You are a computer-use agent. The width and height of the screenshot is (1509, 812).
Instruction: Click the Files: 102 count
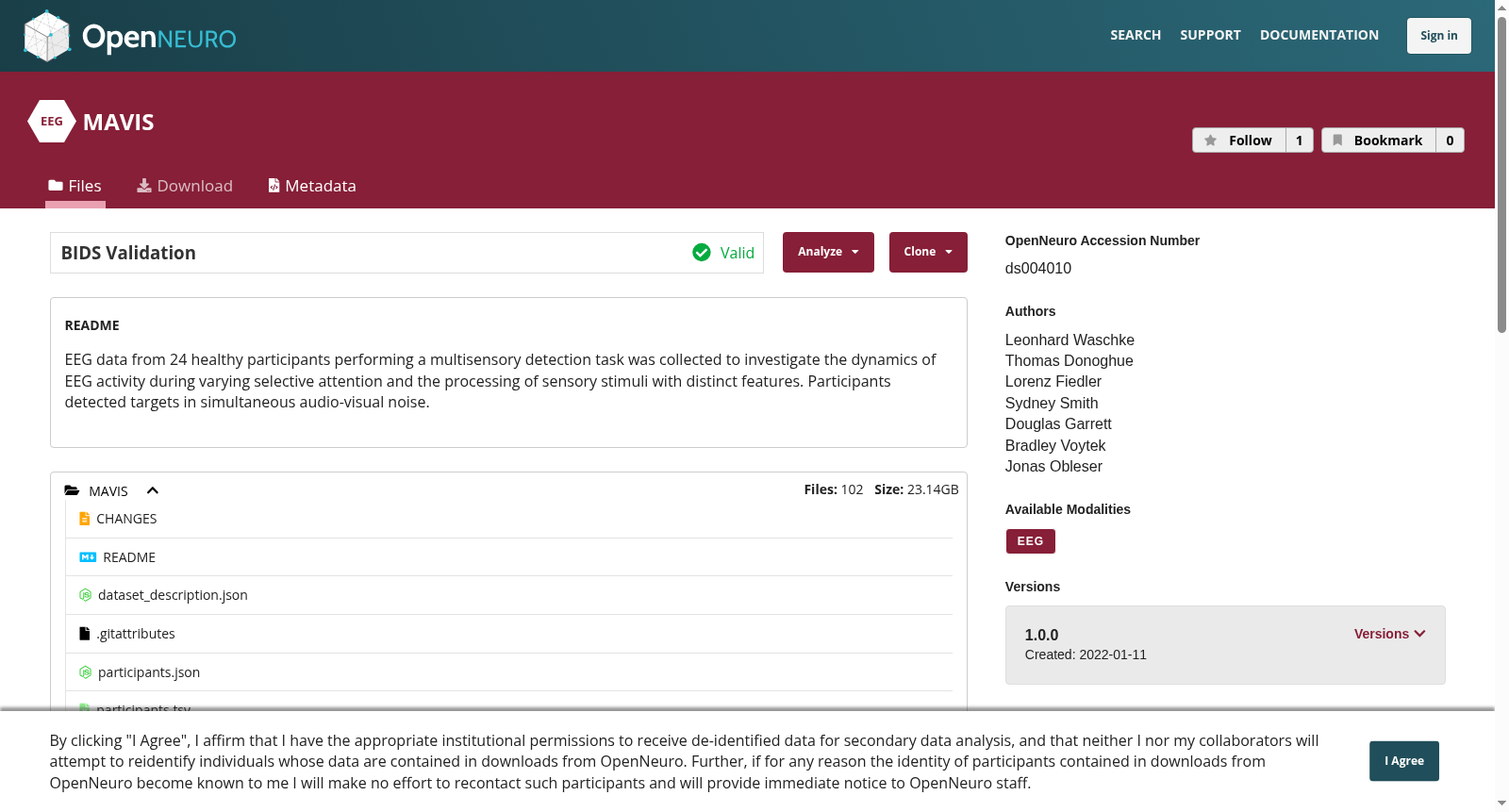pyautogui.click(x=834, y=489)
